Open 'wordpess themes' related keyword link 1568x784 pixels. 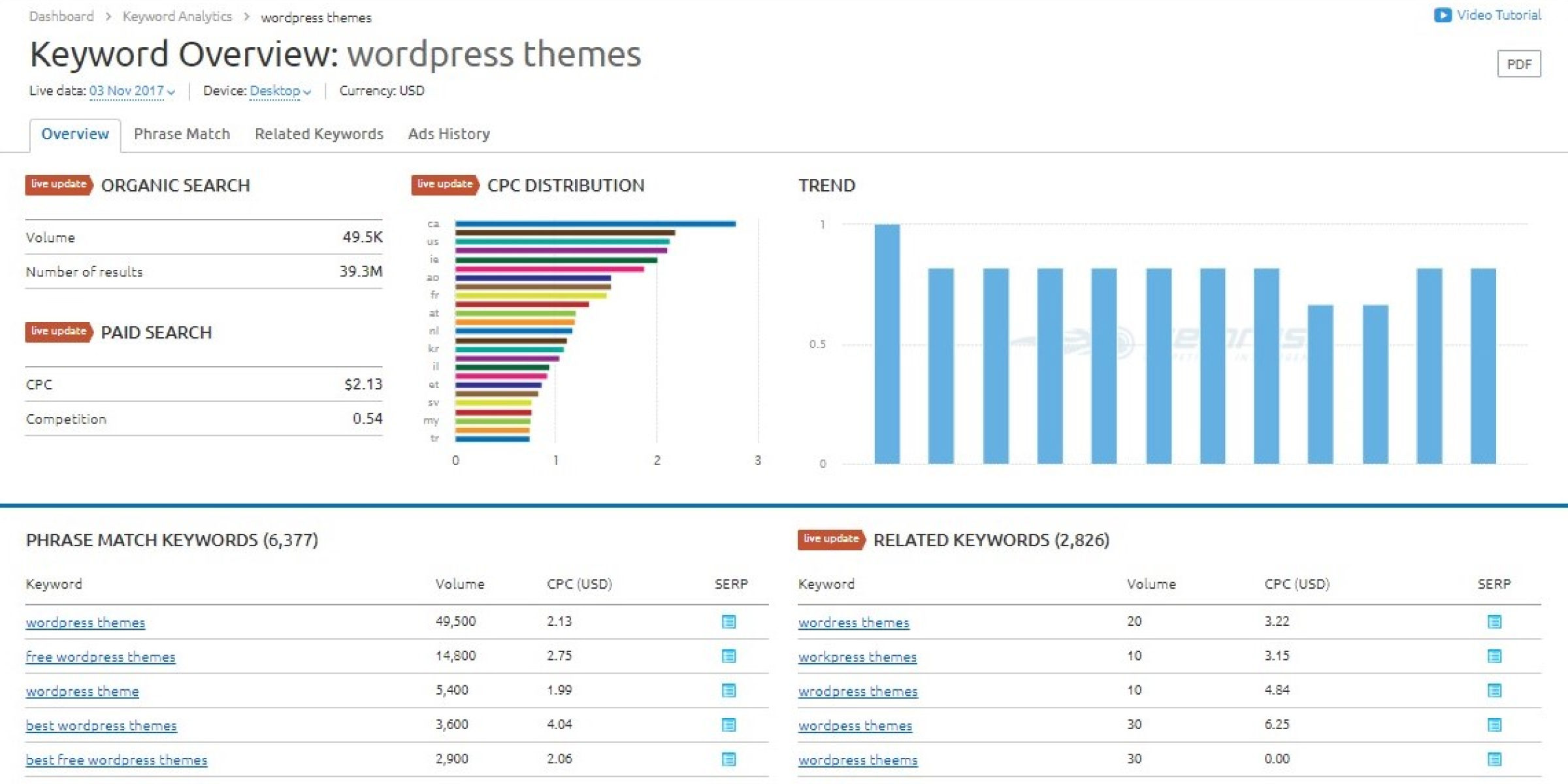(855, 726)
